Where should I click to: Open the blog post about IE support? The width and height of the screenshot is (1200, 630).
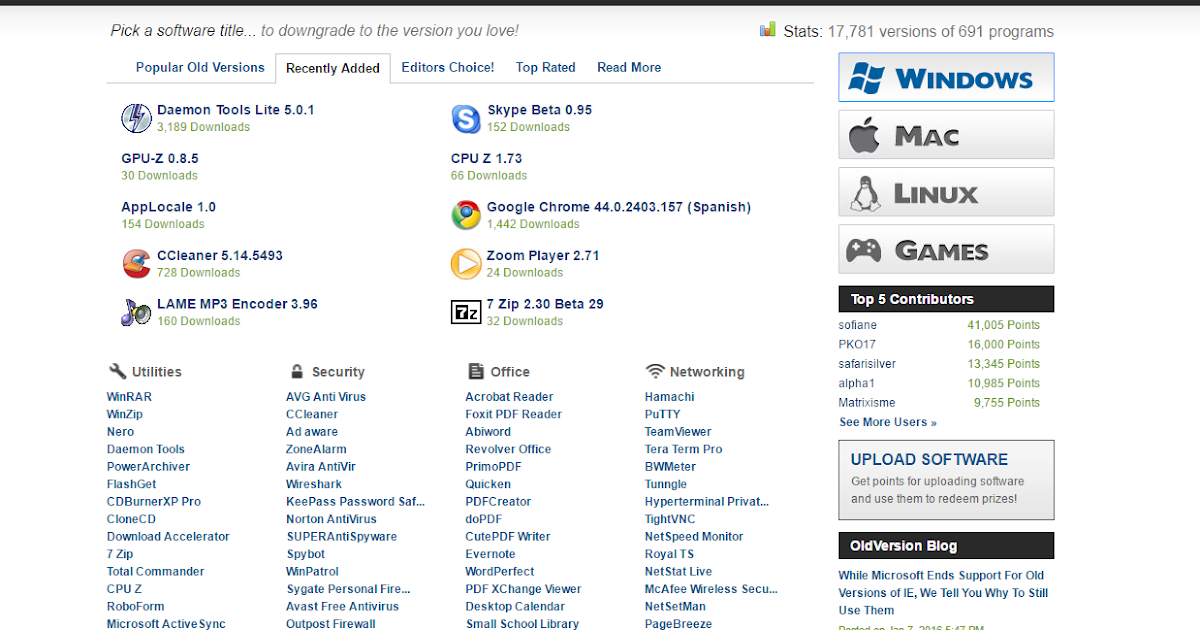(x=943, y=593)
